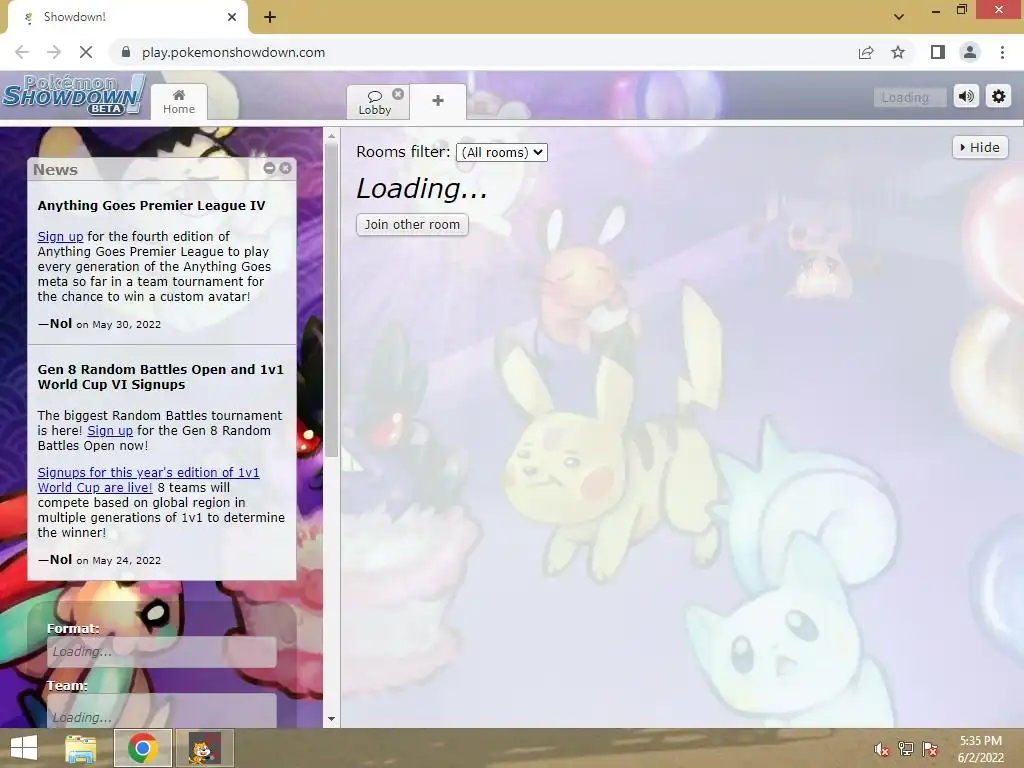Image resolution: width=1024 pixels, height=768 pixels.
Task: Share this page icon
Action: point(866,52)
